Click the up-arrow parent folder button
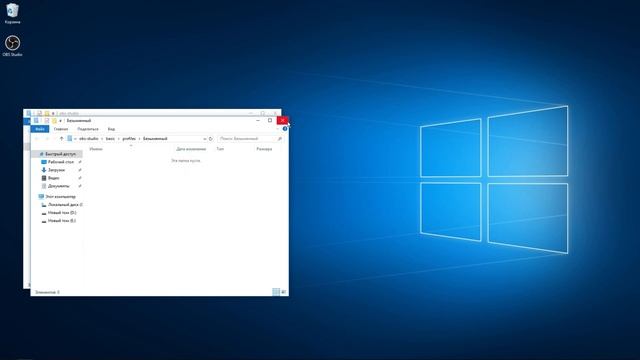Image resolution: width=640 pixels, height=360 pixels. 61,139
